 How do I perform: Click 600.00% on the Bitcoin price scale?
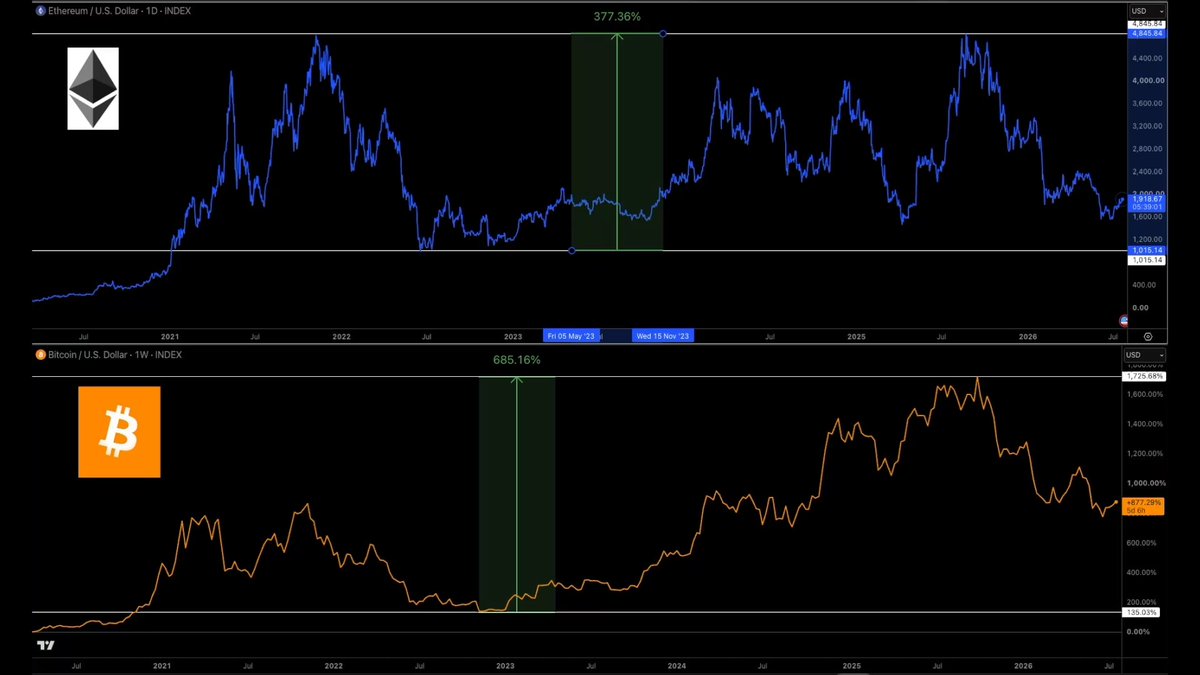(x=1143, y=543)
